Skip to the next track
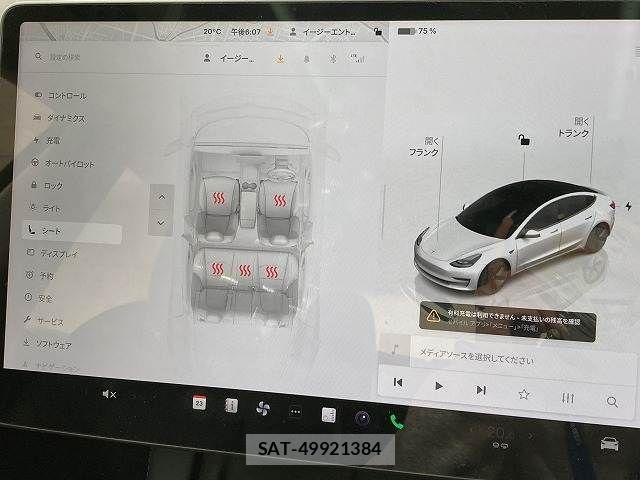 pyautogui.click(x=481, y=390)
